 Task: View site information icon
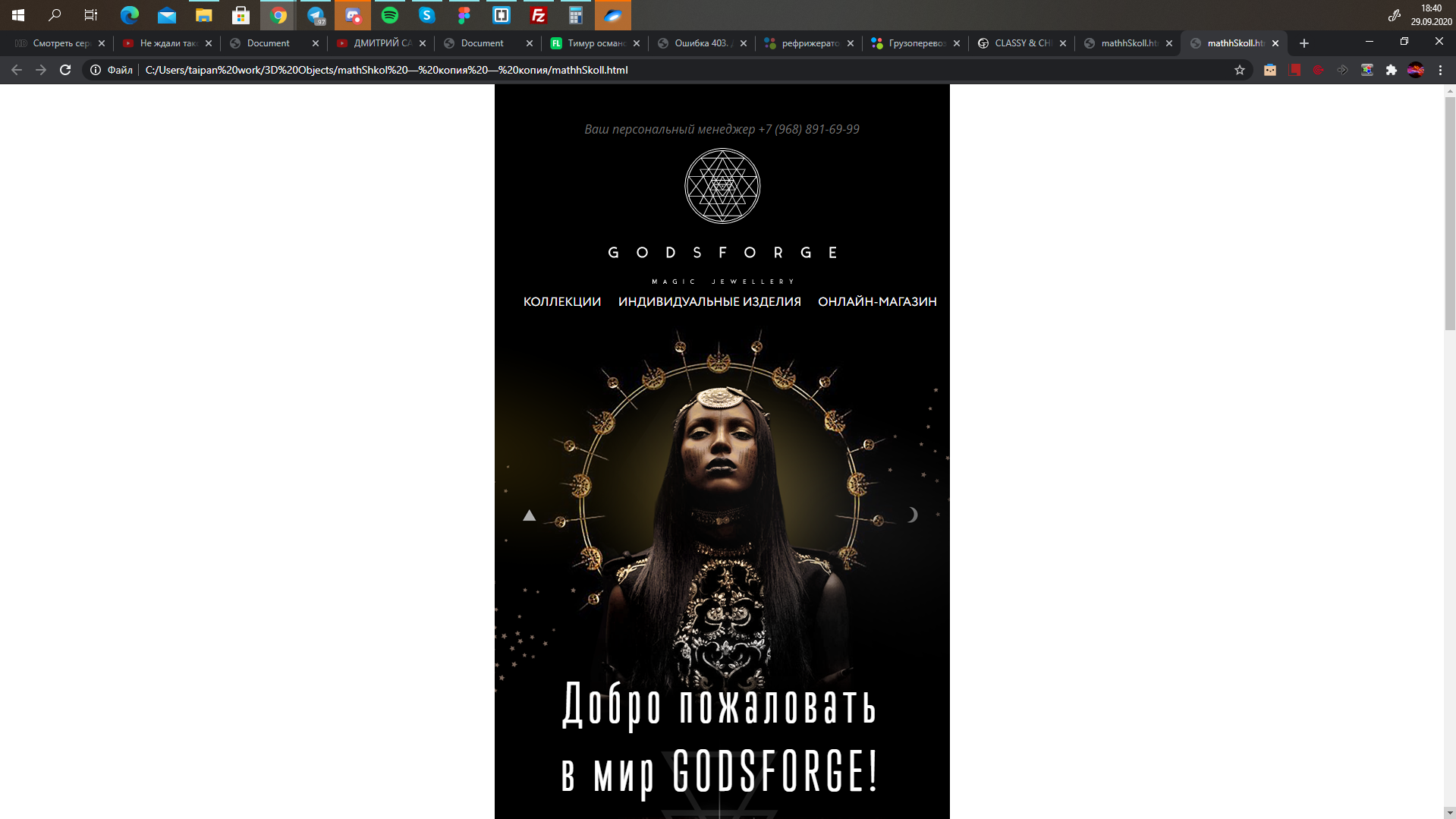coord(96,70)
